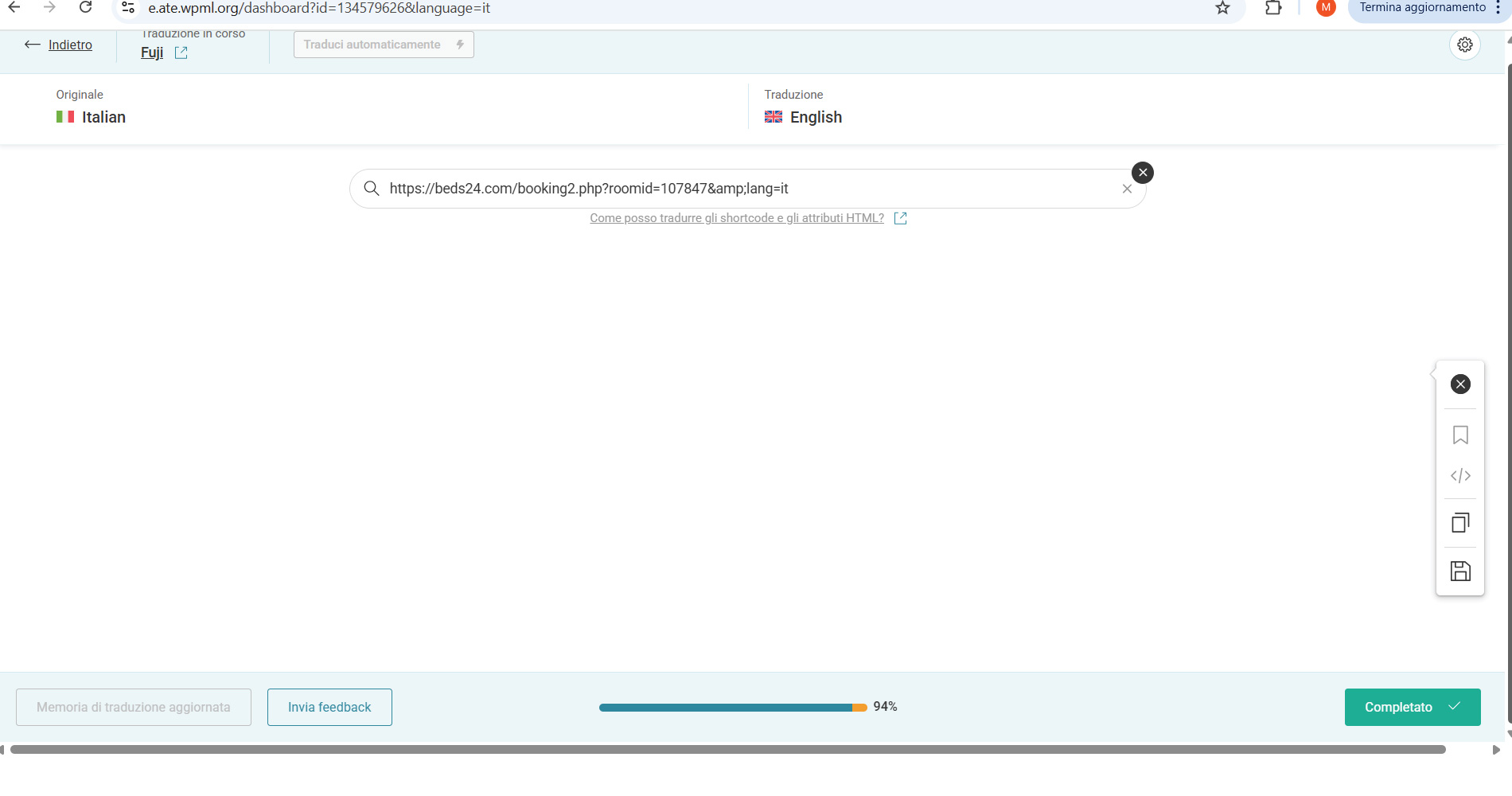Bookmark this page with the star icon
The image size is (1512, 796).
(x=1223, y=8)
